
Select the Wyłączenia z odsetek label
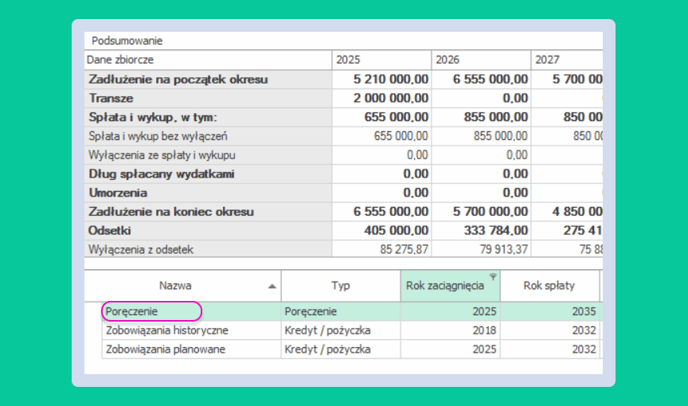(x=141, y=249)
